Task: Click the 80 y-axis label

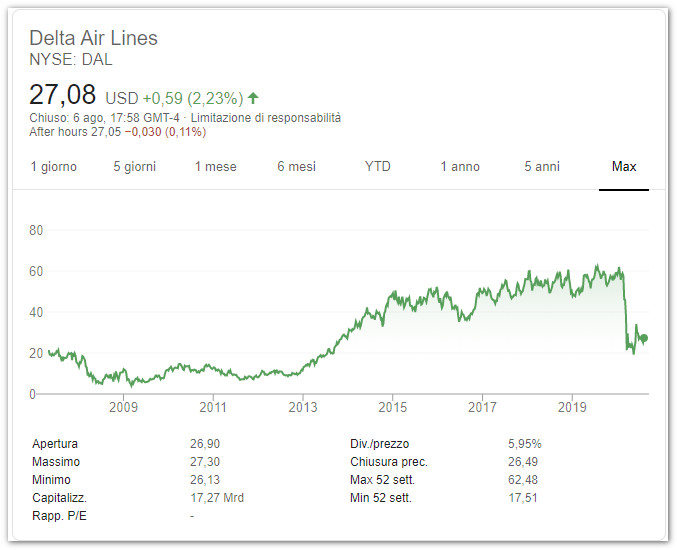Action: click(36, 230)
